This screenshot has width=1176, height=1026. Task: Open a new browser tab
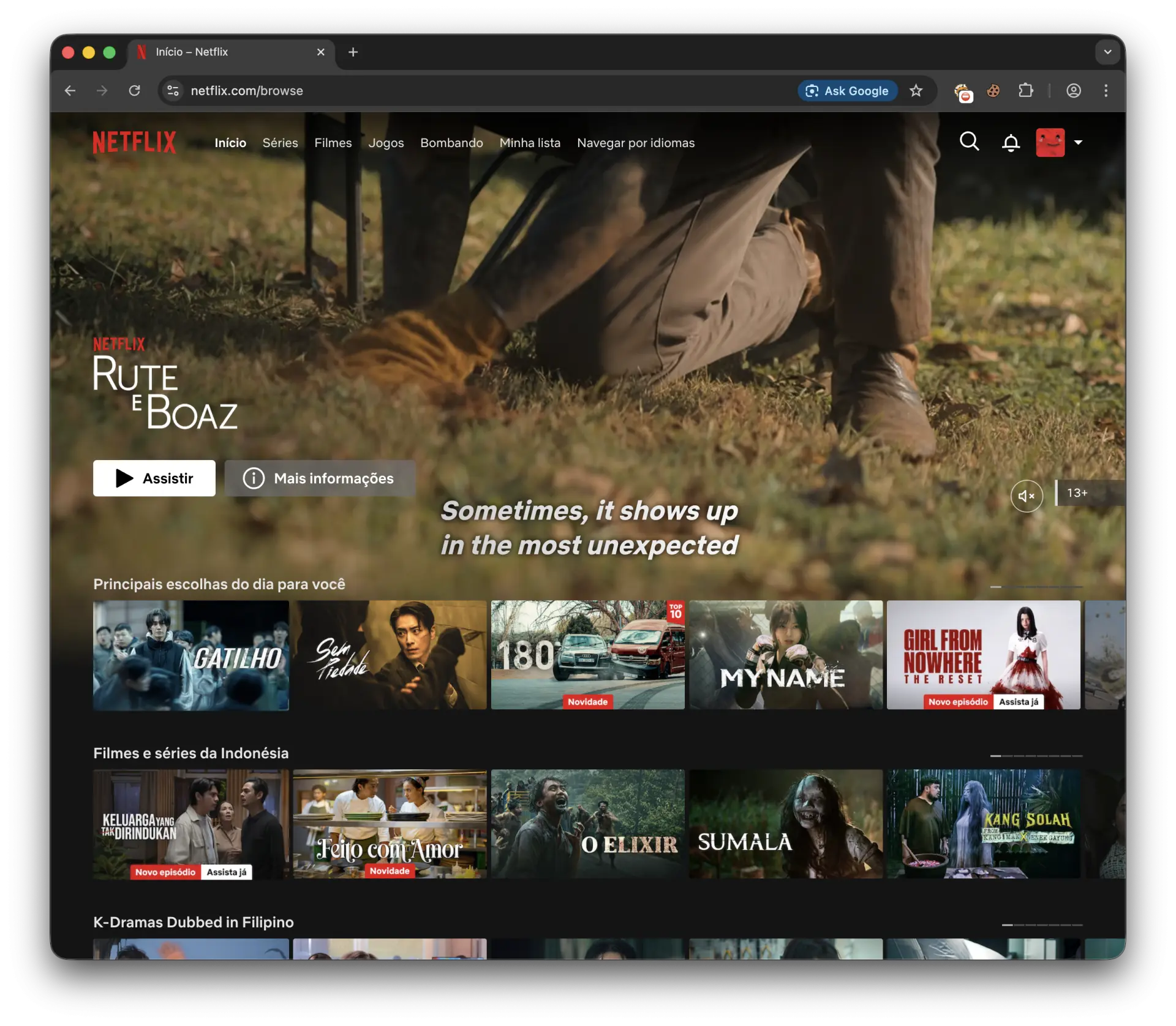tap(353, 52)
